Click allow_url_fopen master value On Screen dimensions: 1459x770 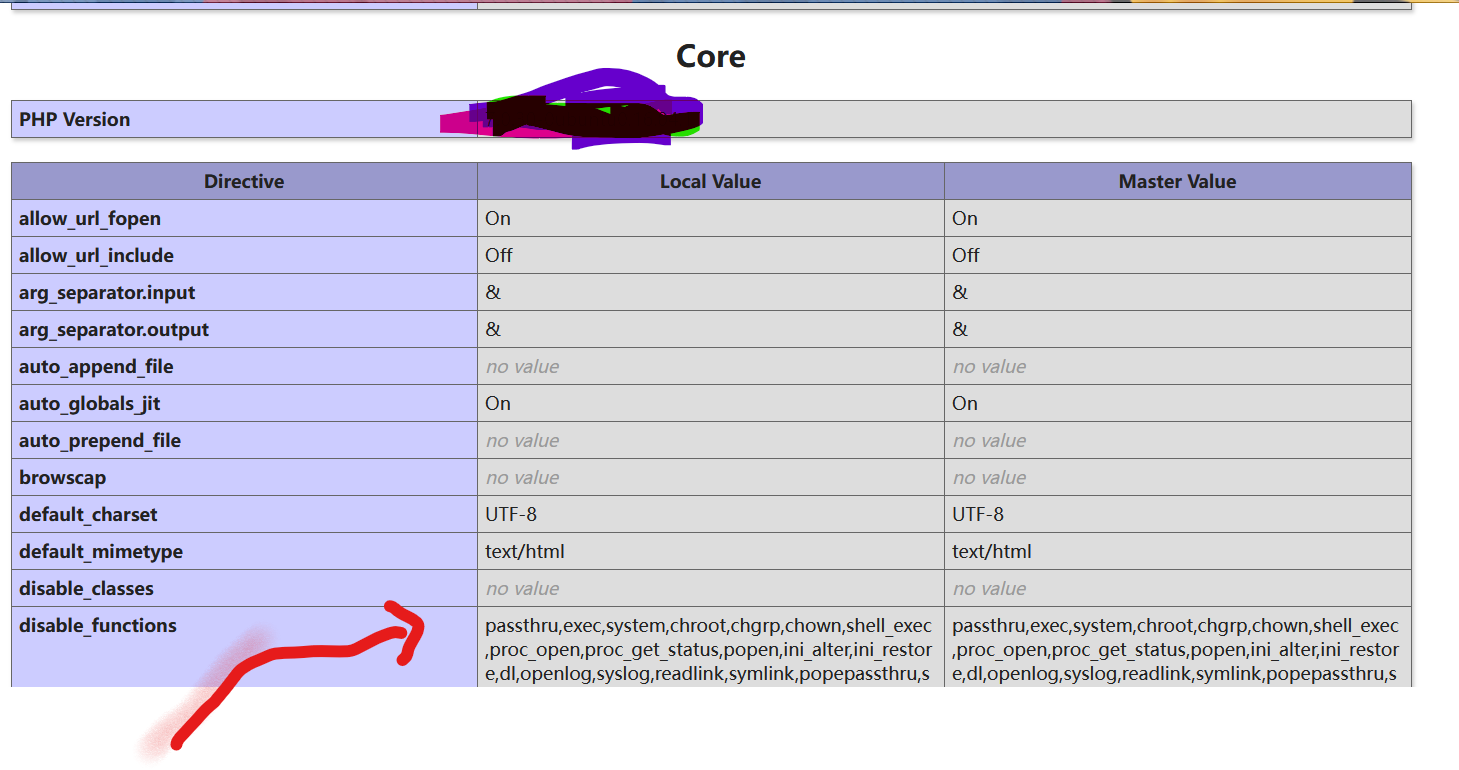[x=965, y=218]
